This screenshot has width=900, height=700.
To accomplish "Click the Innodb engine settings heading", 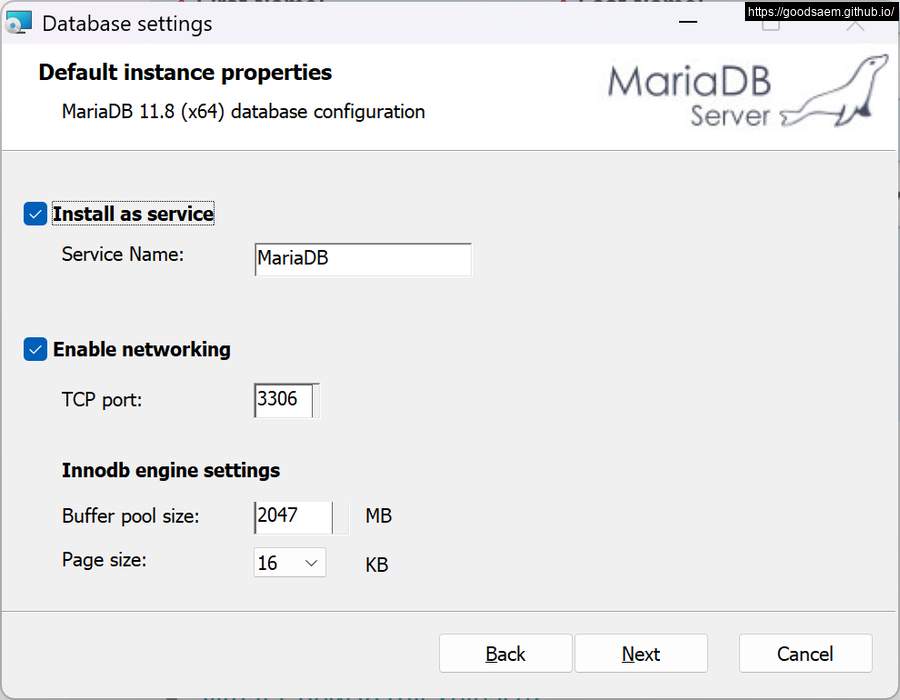I will [171, 470].
